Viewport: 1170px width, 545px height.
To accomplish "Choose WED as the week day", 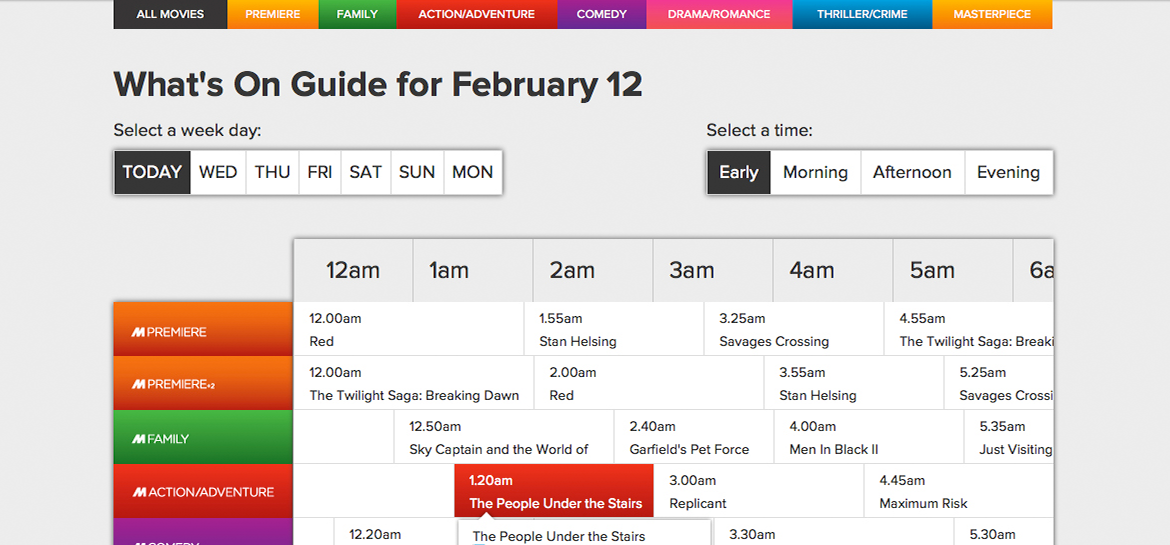I will [218, 172].
